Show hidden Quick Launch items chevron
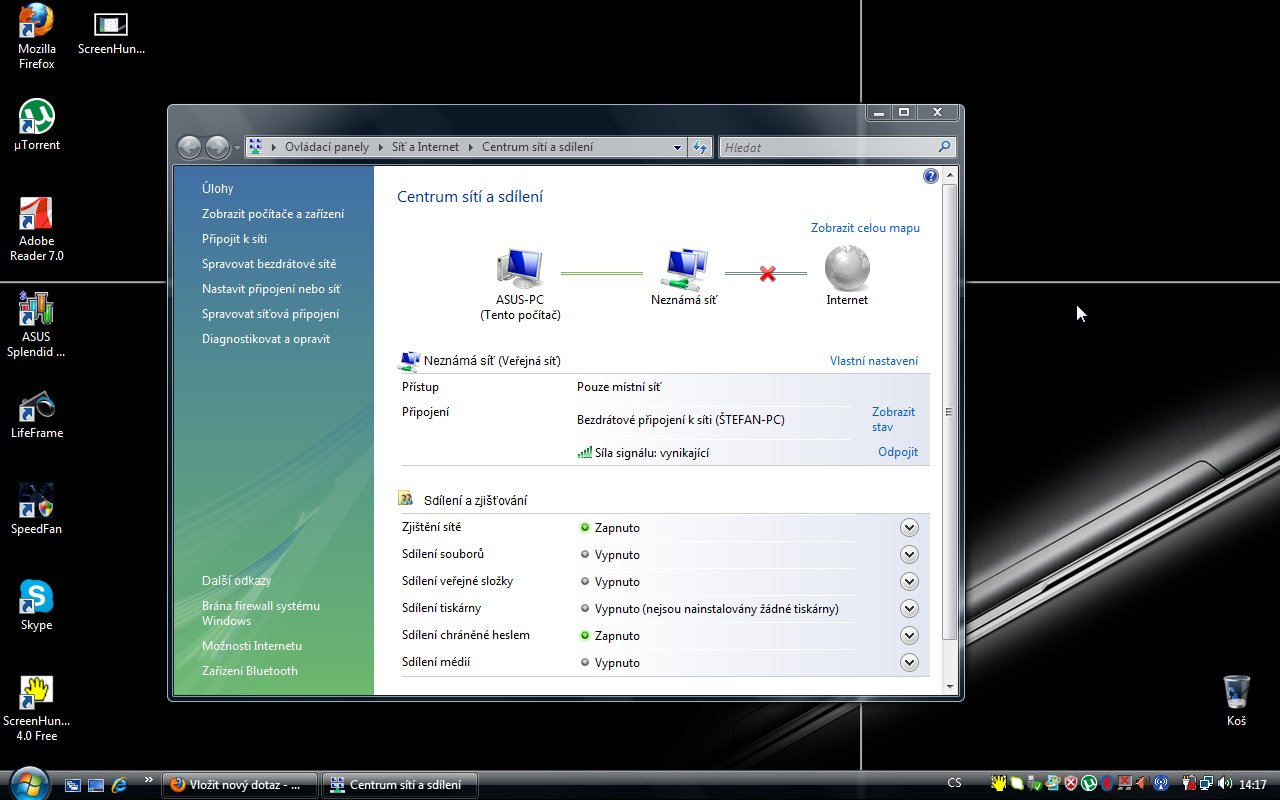 (149, 780)
